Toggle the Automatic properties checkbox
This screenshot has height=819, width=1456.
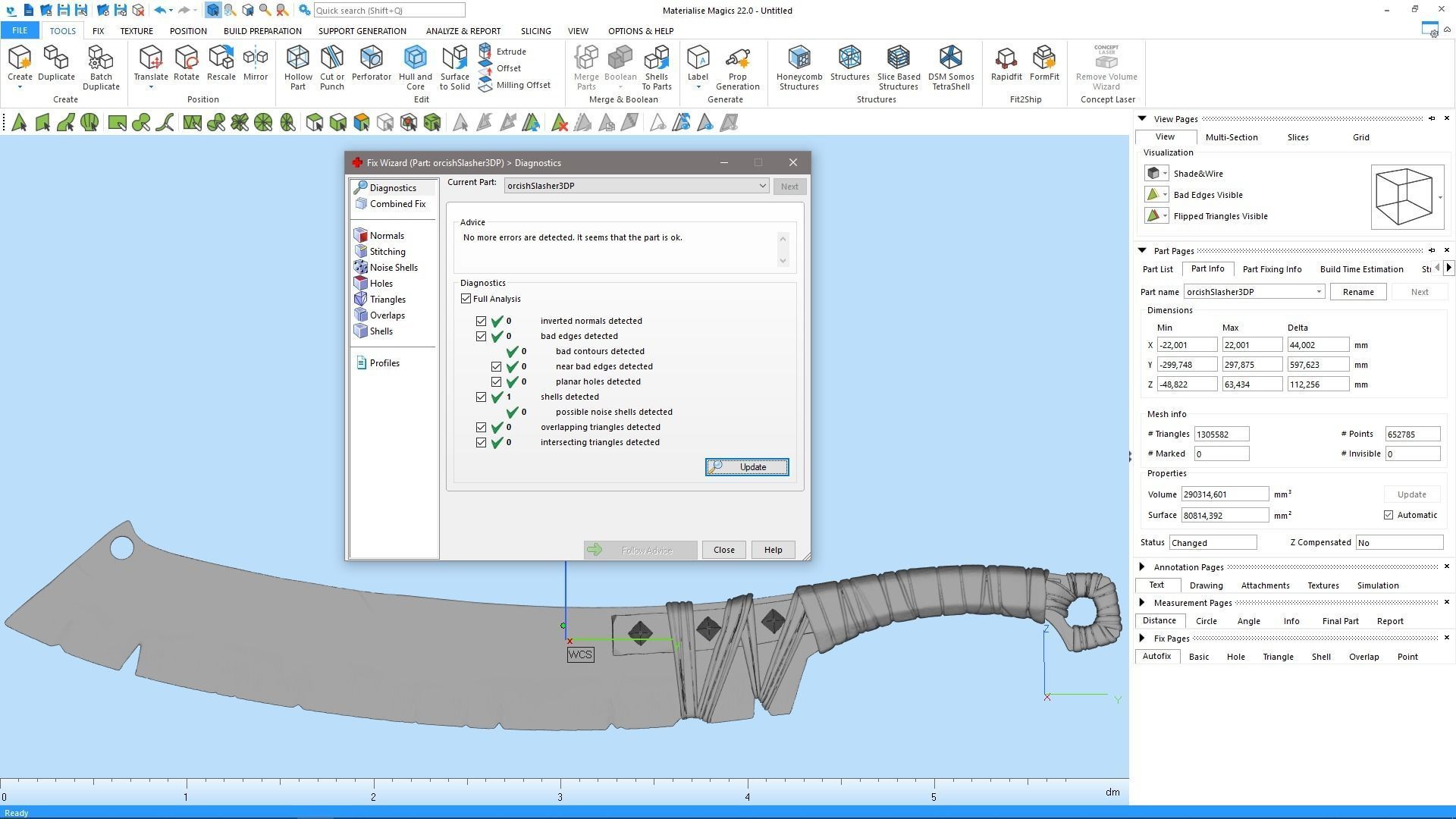[x=1389, y=515]
